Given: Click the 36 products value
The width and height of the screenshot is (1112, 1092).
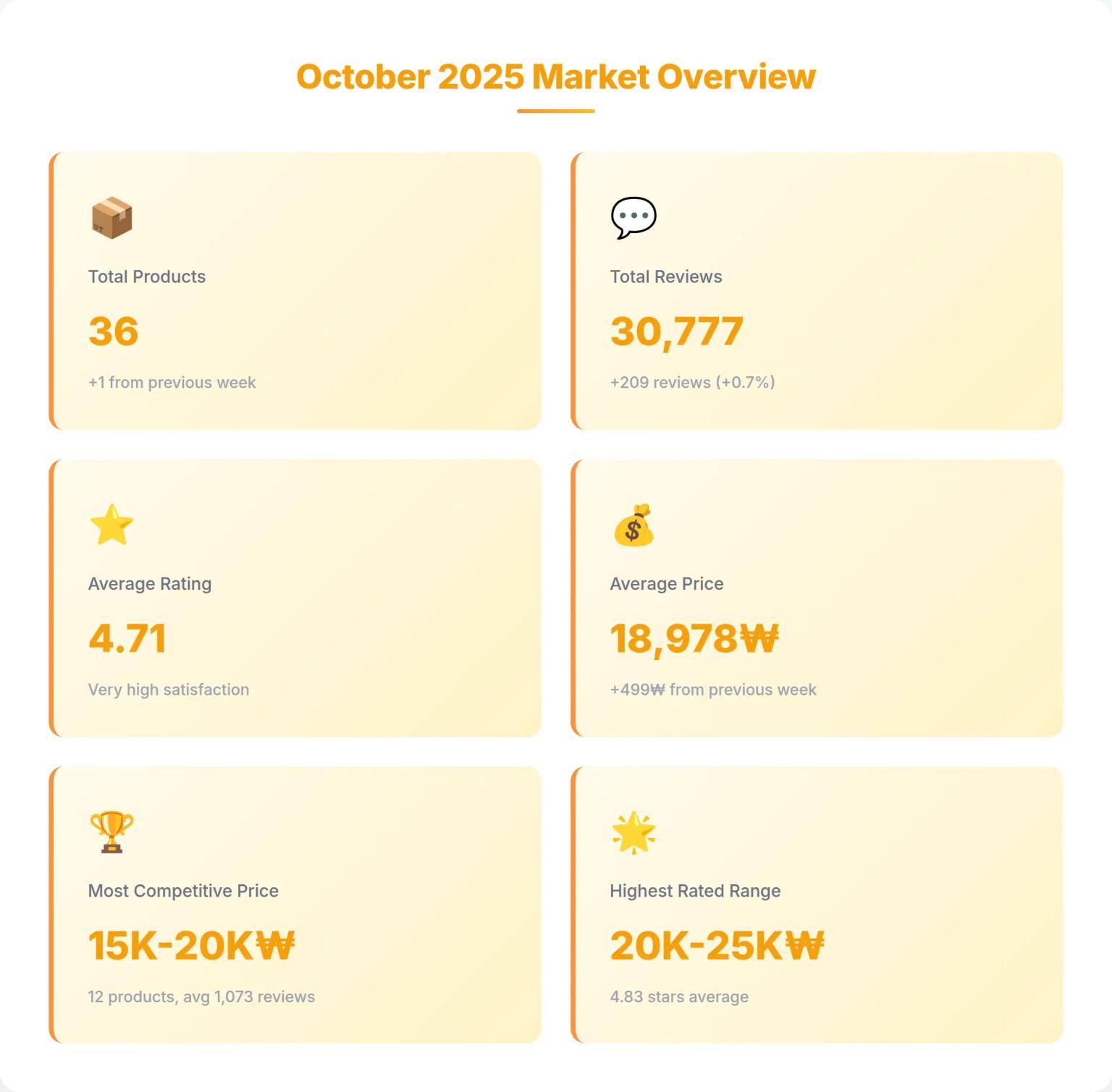Looking at the screenshot, I should coord(114,331).
